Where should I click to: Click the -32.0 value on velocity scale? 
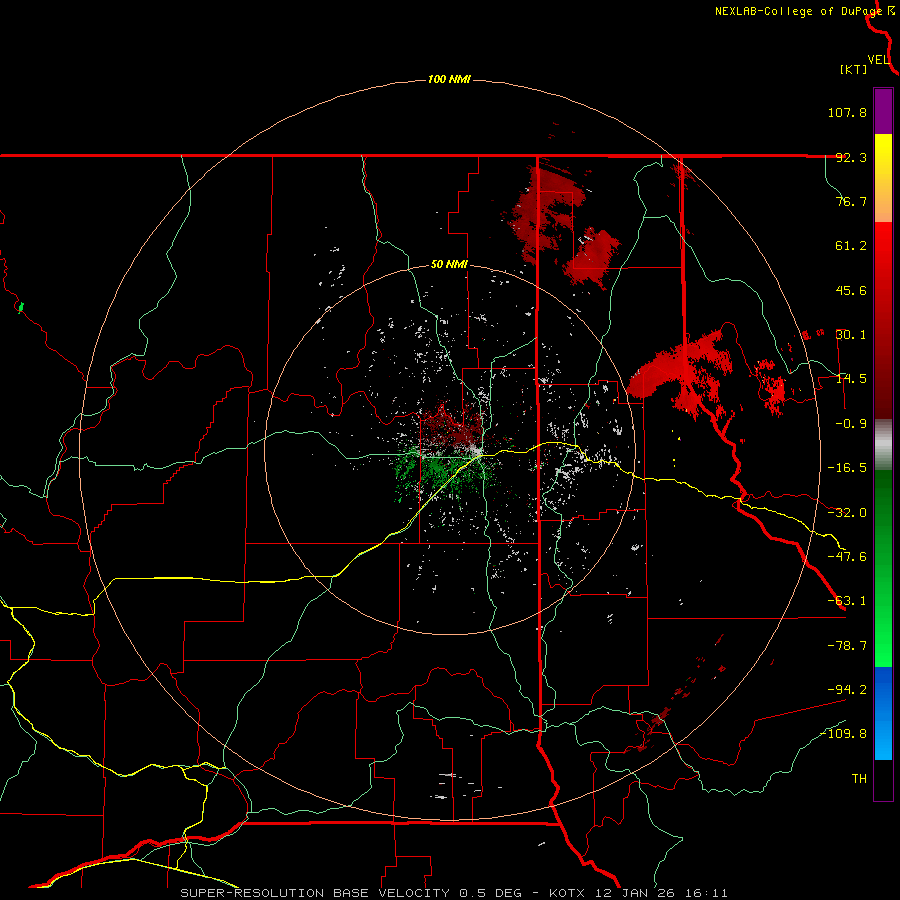coord(847,513)
